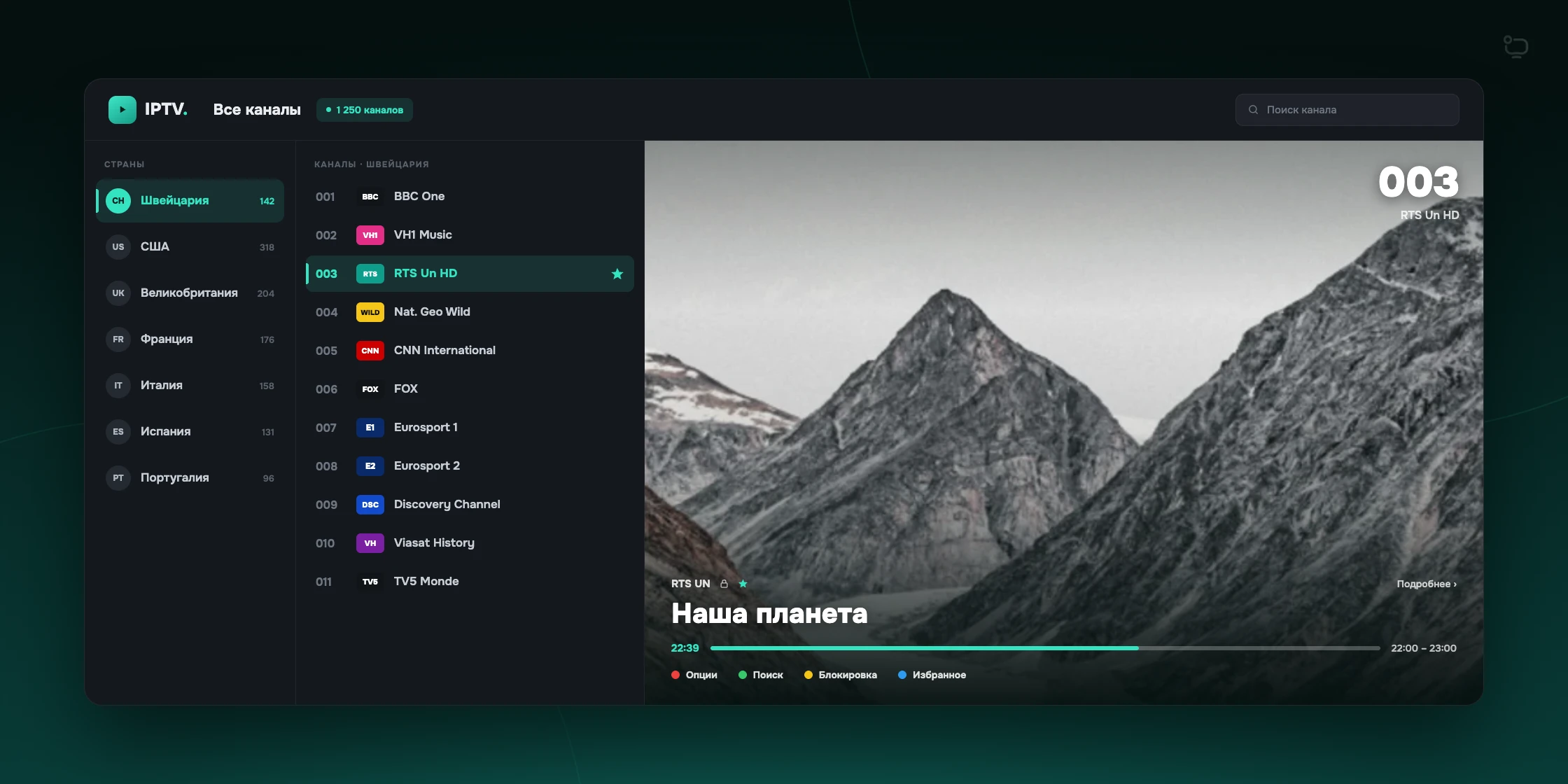Click the green Поиск button
The width and height of the screenshot is (1568, 784).
tap(761, 675)
